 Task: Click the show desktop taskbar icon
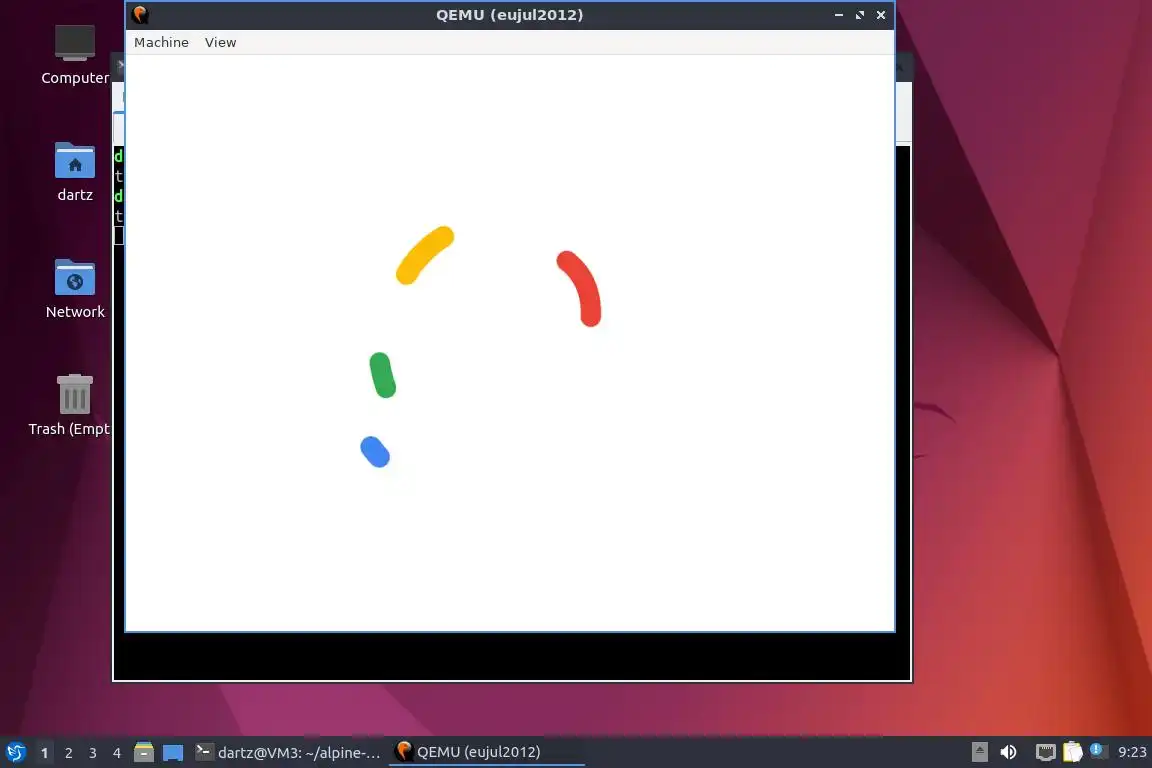[x=173, y=752]
